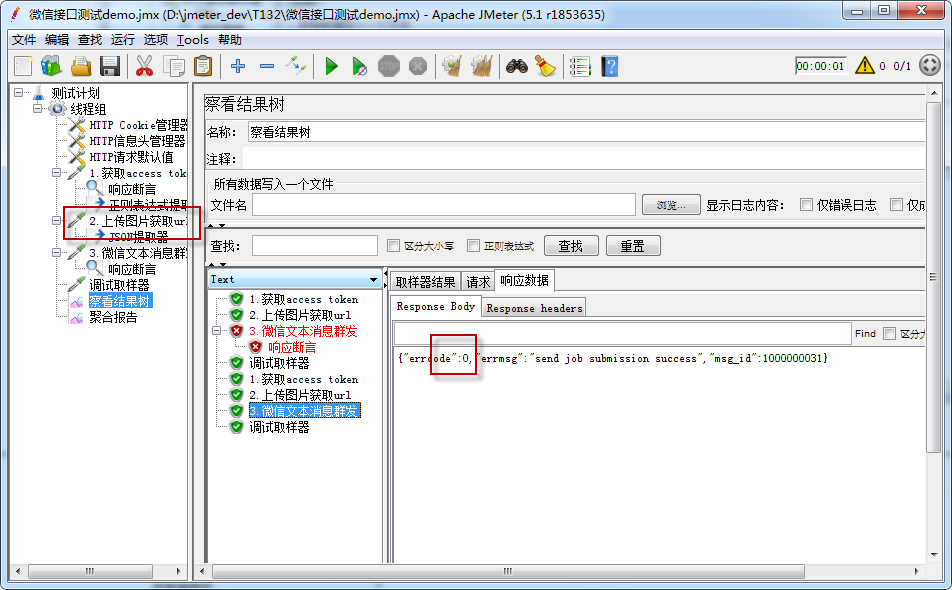Open the Templates icon in toolbar
This screenshot has height=590, width=952.
52,66
